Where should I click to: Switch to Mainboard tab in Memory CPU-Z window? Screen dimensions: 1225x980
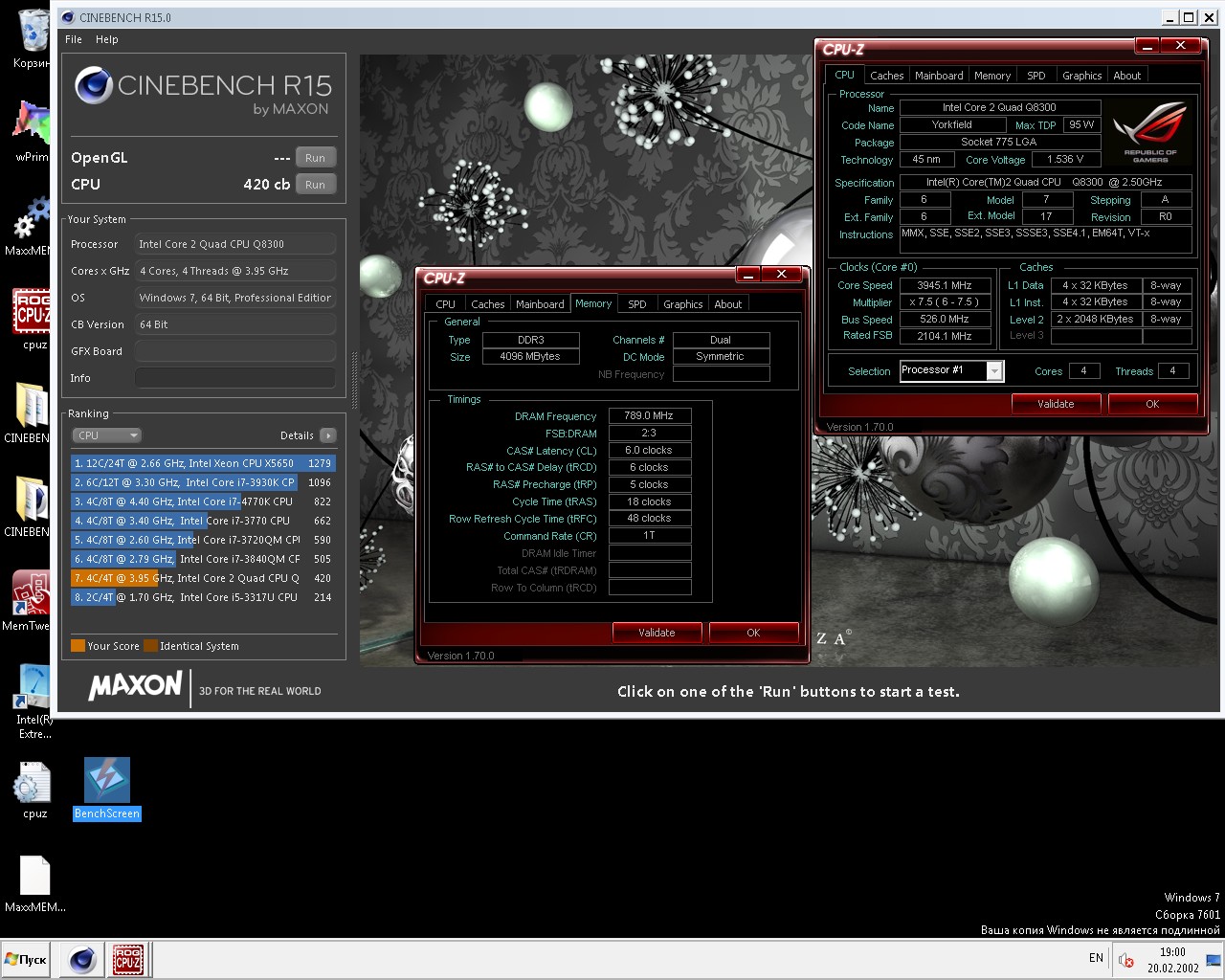tap(540, 304)
